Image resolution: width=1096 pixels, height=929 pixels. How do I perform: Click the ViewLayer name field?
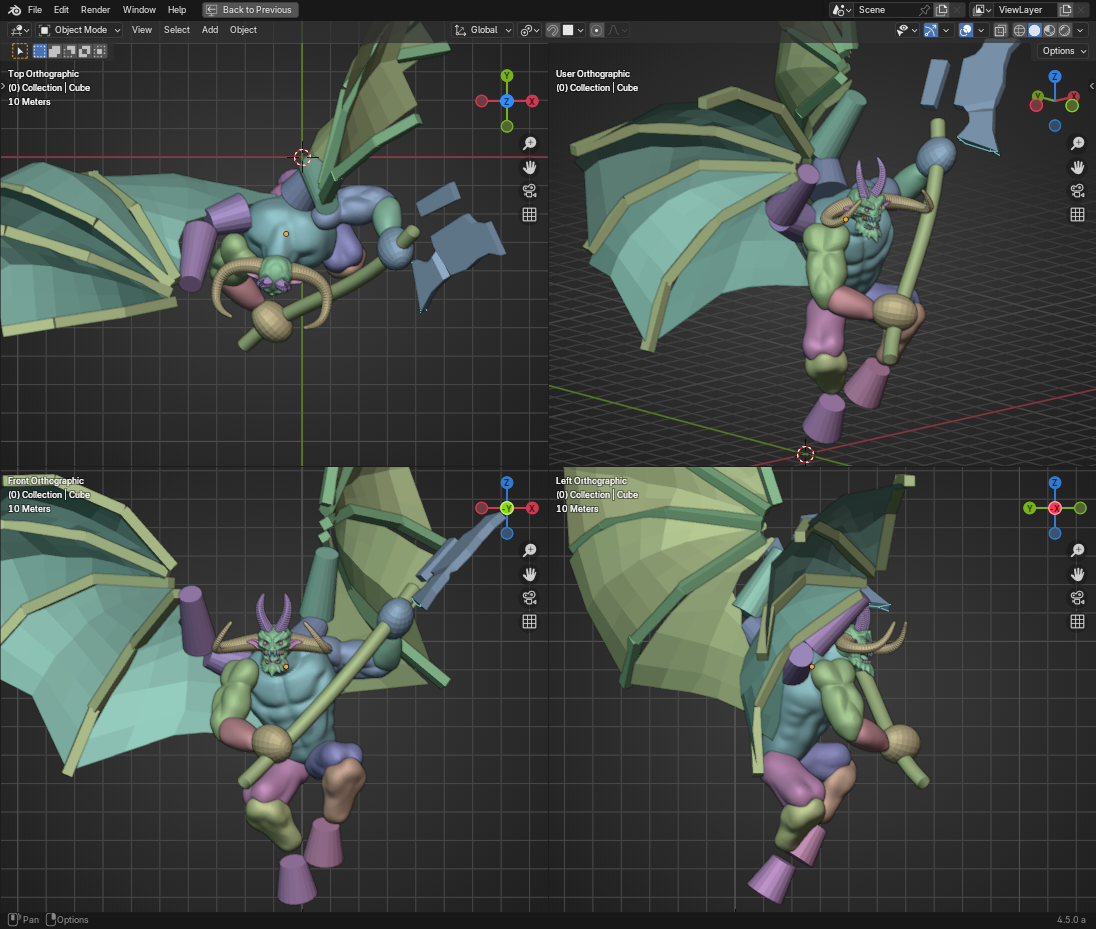[1026, 10]
